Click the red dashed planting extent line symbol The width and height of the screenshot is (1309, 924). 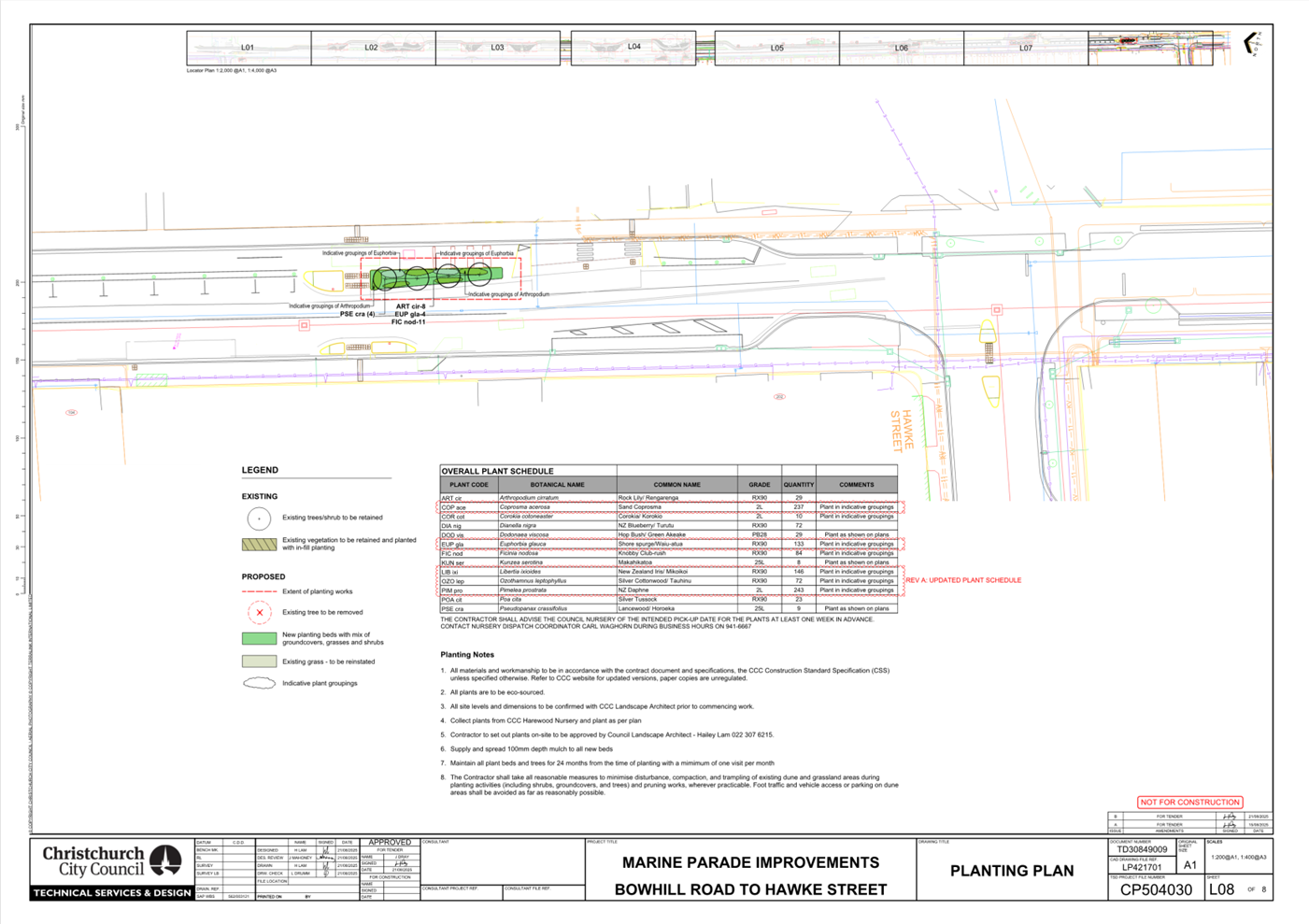tap(259, 591)
